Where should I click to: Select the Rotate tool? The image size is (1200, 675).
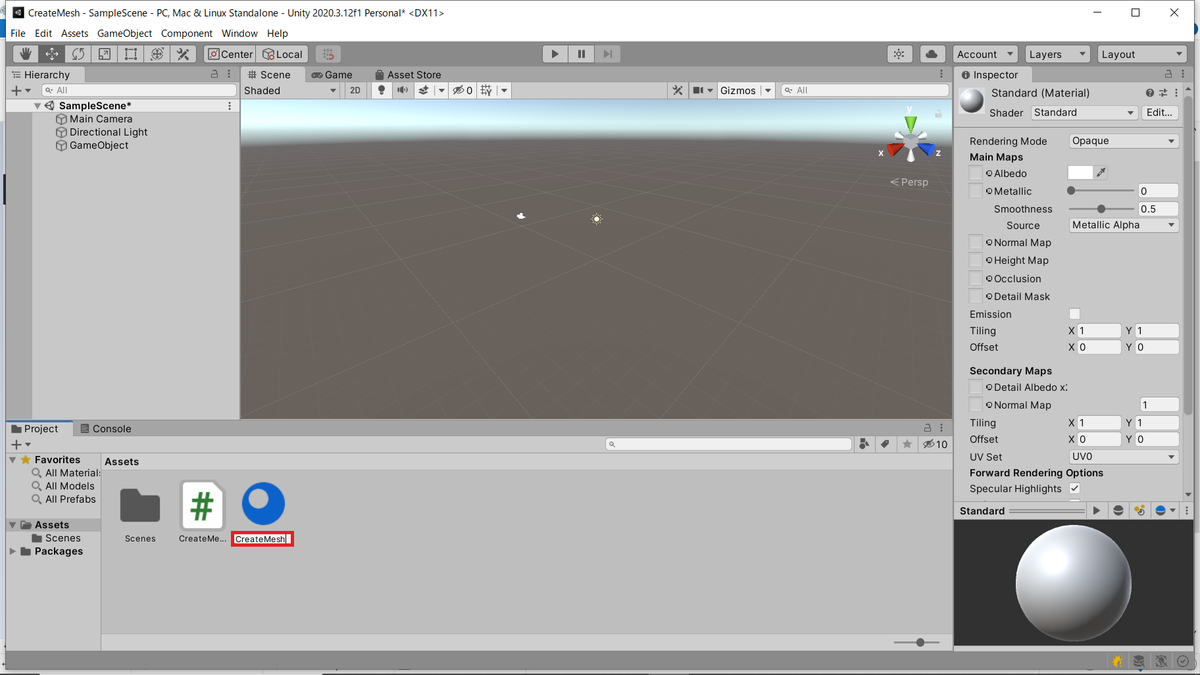point(77,54)
